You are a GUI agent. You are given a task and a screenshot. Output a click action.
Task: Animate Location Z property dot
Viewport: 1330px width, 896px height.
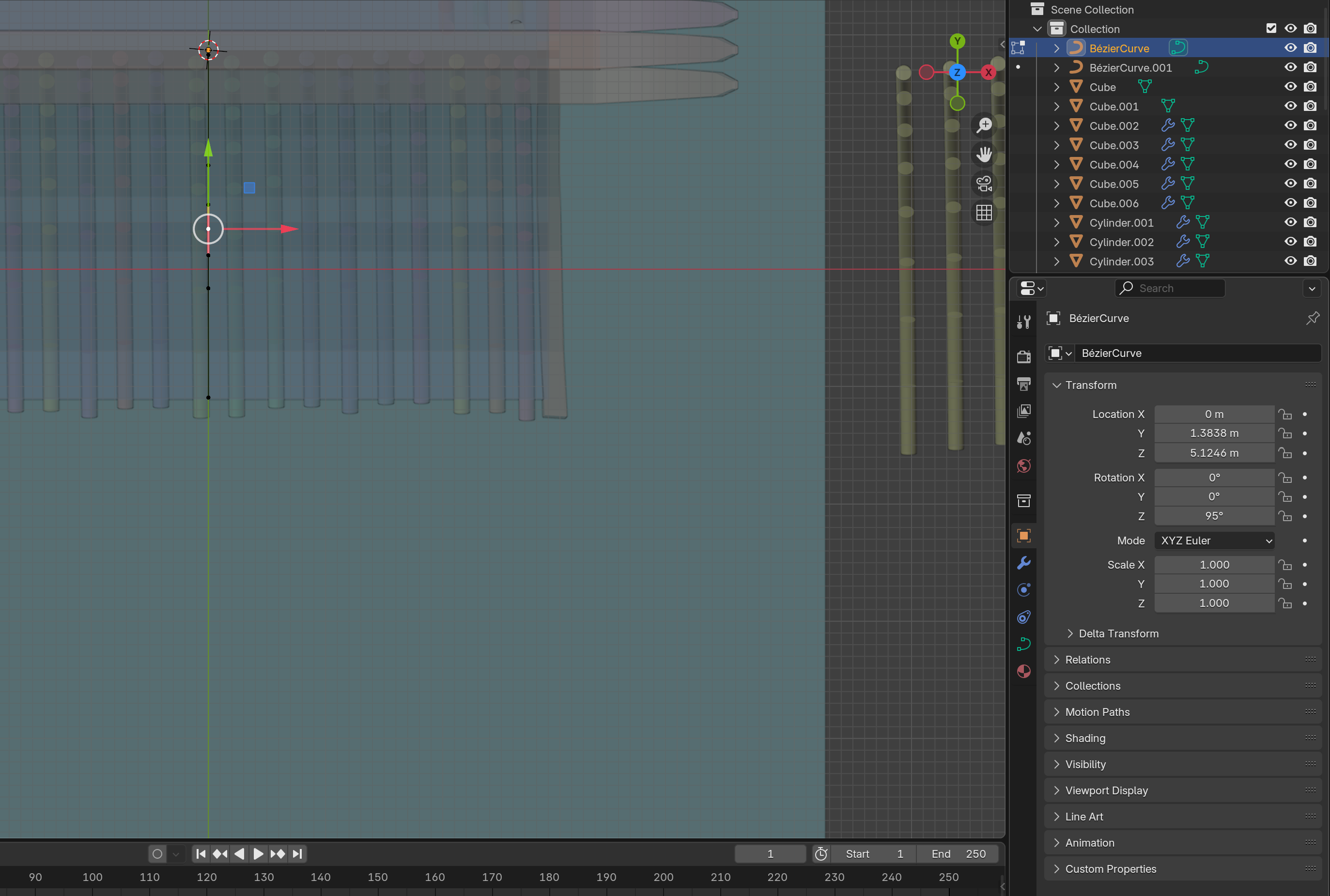(x=1305, y=453)
